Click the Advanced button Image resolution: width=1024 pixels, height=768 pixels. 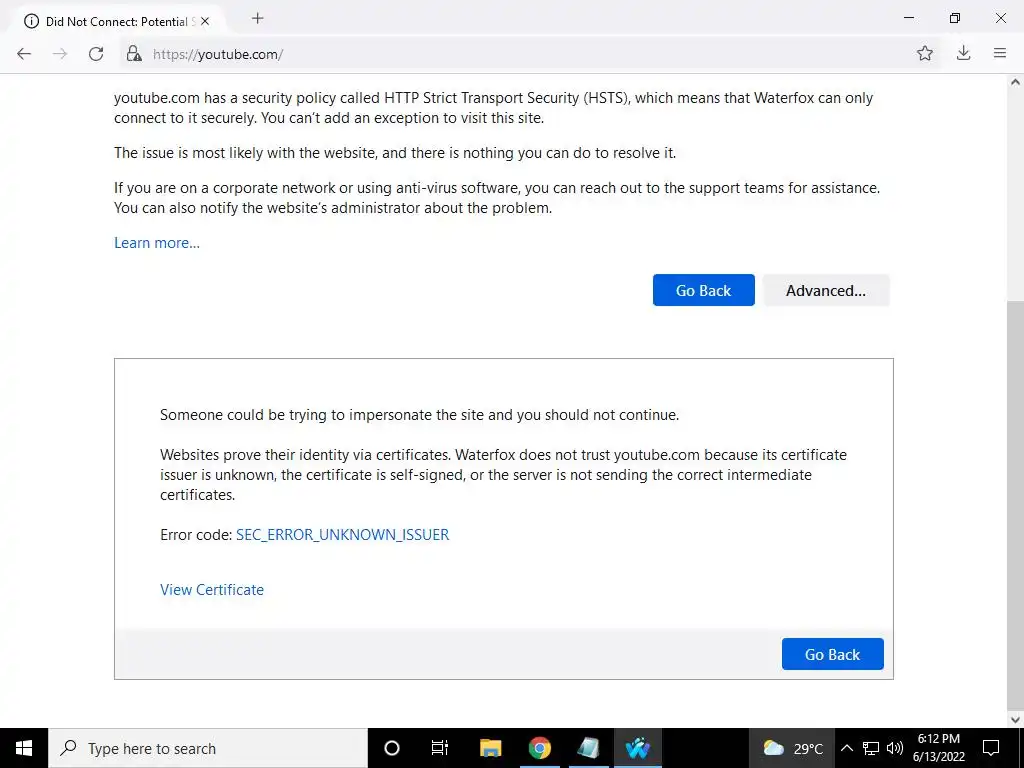coord(826,291)
